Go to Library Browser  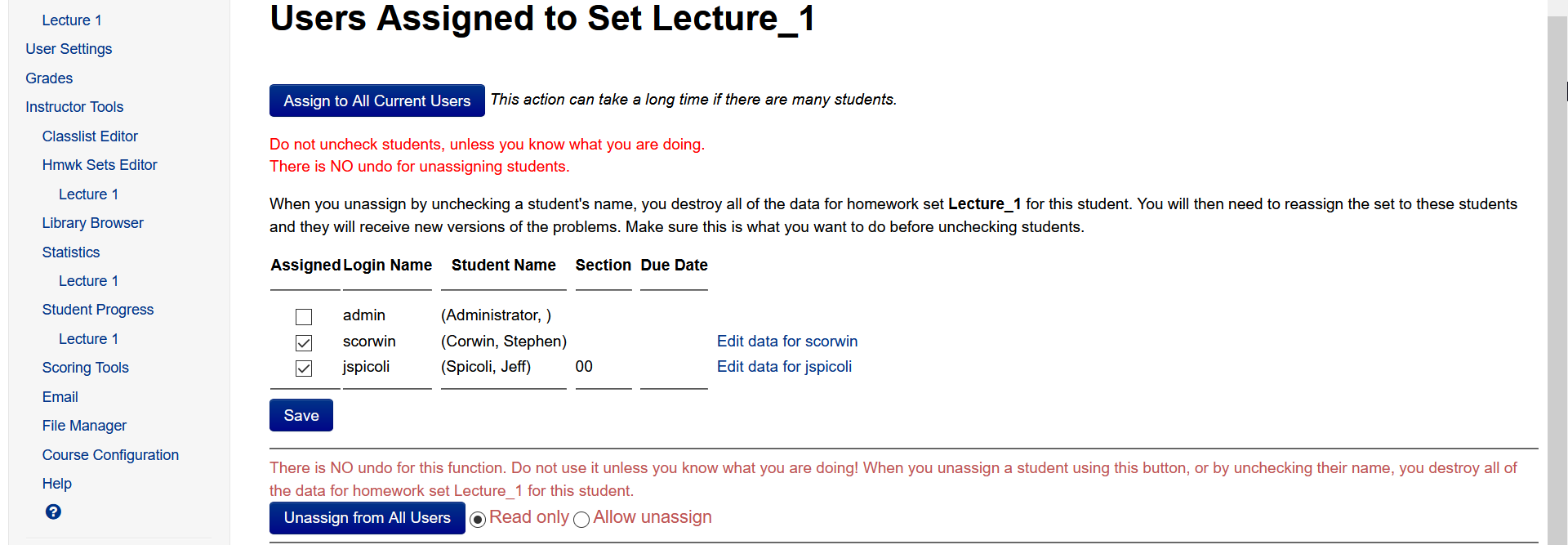coord(93,223)
